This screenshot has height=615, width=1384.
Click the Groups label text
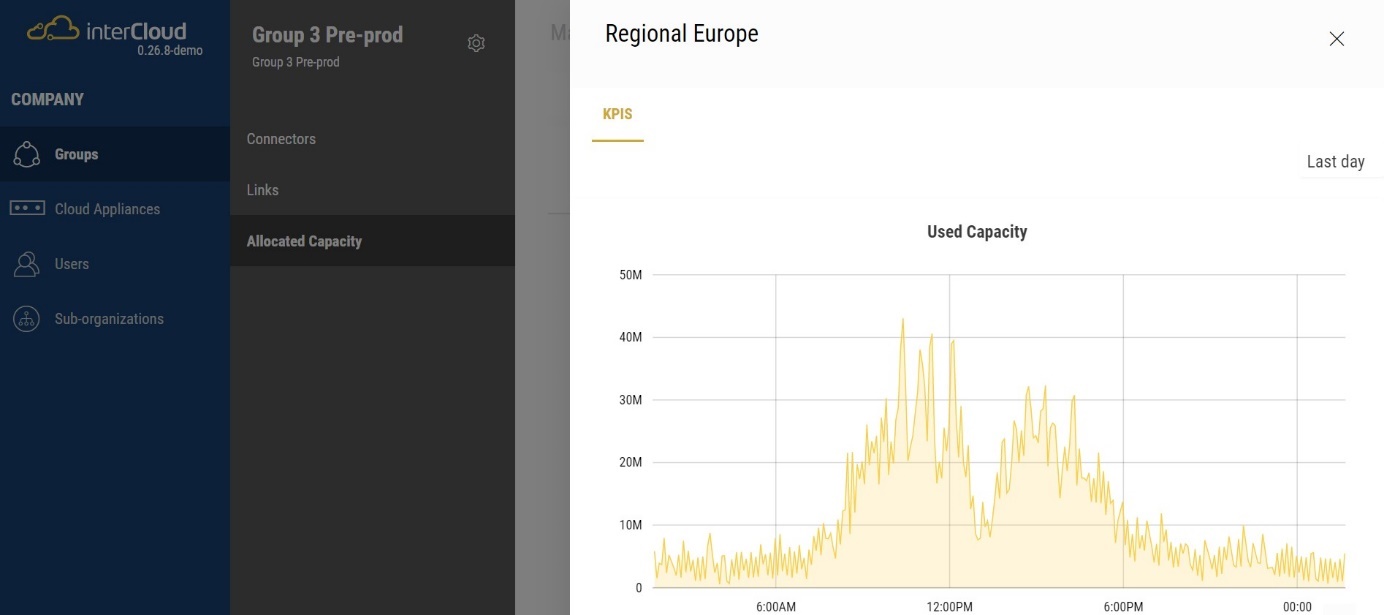point(76,155)
